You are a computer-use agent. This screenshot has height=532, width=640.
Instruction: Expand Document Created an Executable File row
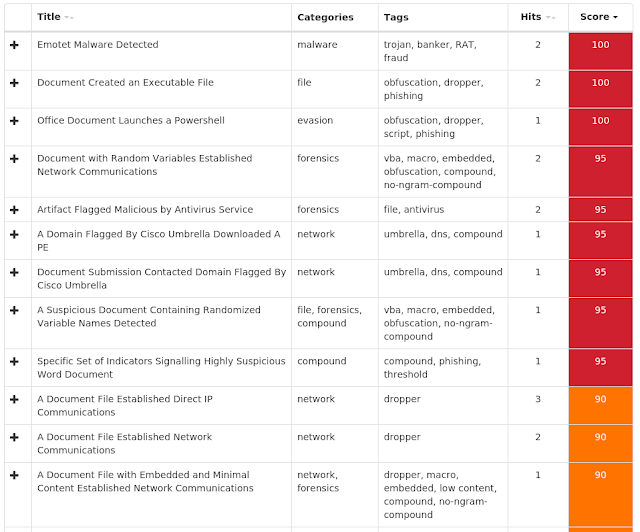click(x=14, y=83)
